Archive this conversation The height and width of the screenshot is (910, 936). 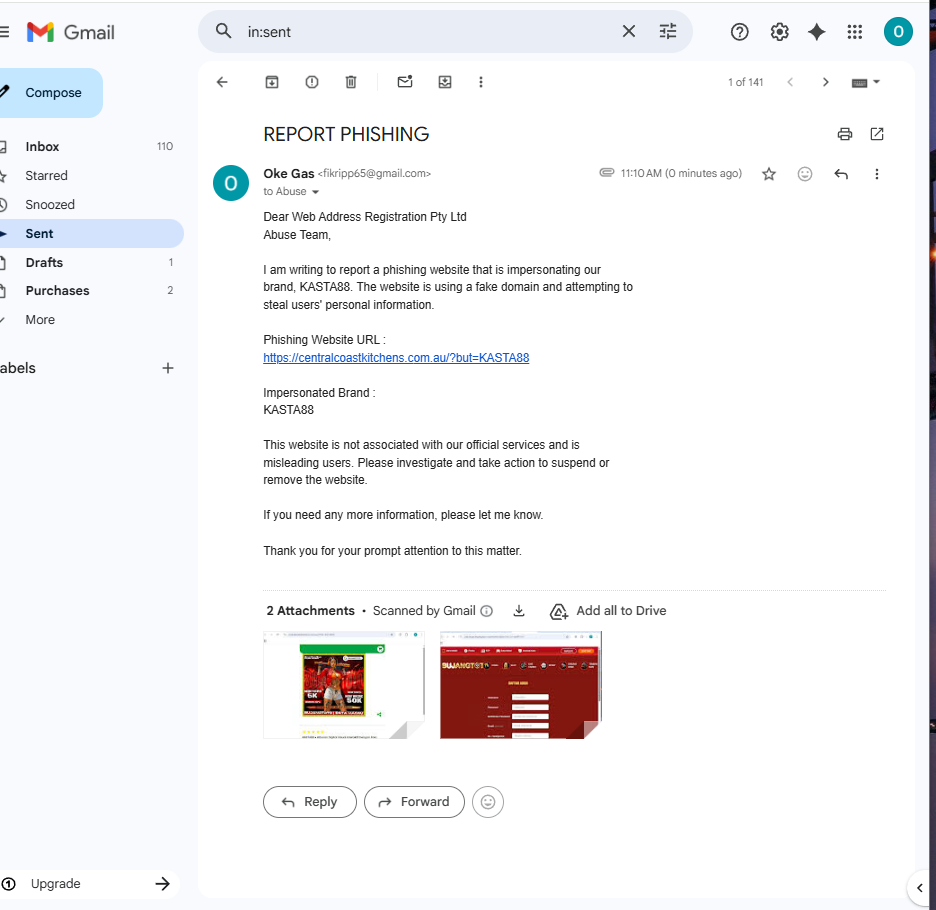click(272, 82)
